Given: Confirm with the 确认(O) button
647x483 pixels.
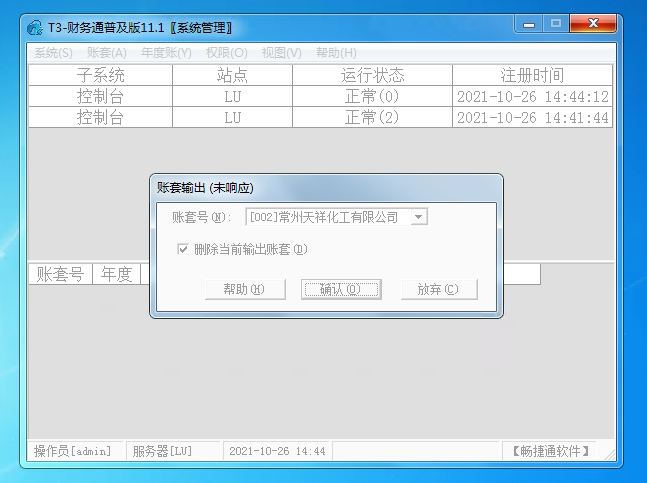Looking at the screenshot, I should tap(341, 289).
